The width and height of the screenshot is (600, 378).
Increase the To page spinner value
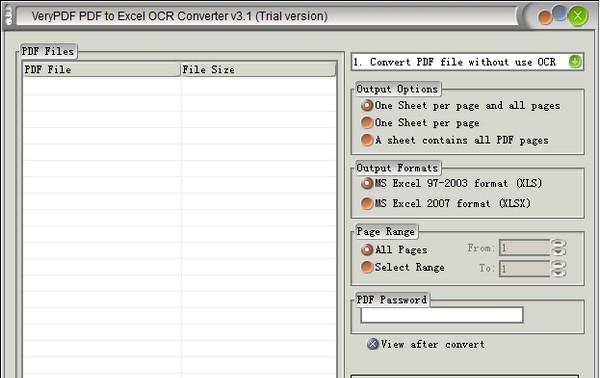[x=558, y=264]
